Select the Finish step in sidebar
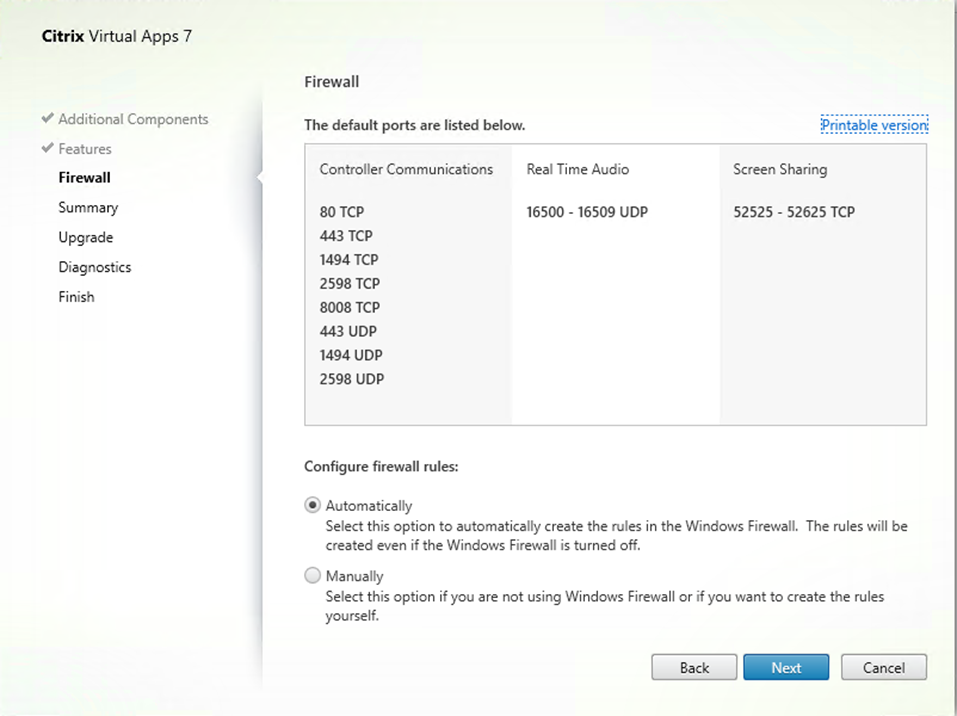The width and height of the screenshot is (957, 716). (x=76, y=297)
